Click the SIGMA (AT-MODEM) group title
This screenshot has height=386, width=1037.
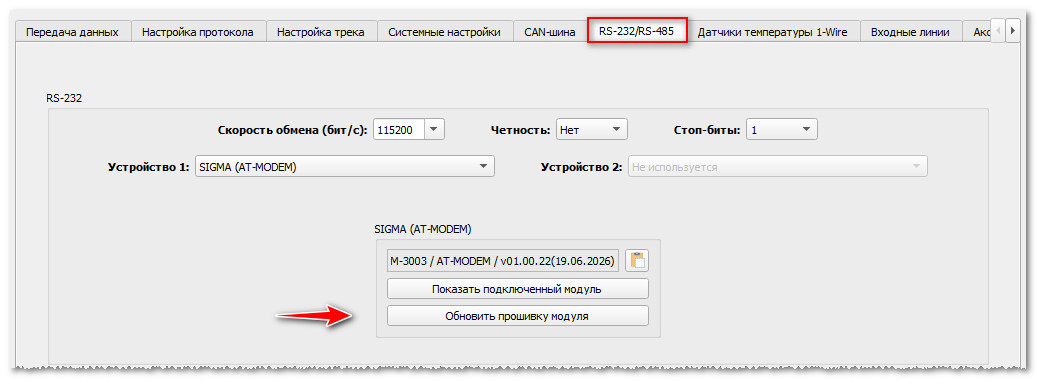click(423, 229)
